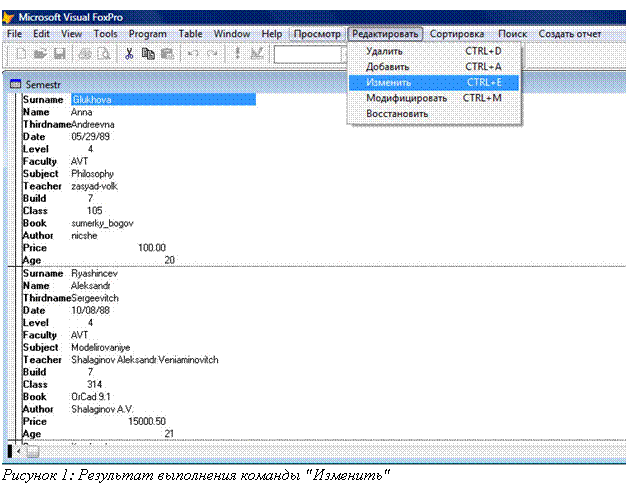Viewport: 628px width, 487px height.
Task: Click the Class value 314
Action: 95,384
